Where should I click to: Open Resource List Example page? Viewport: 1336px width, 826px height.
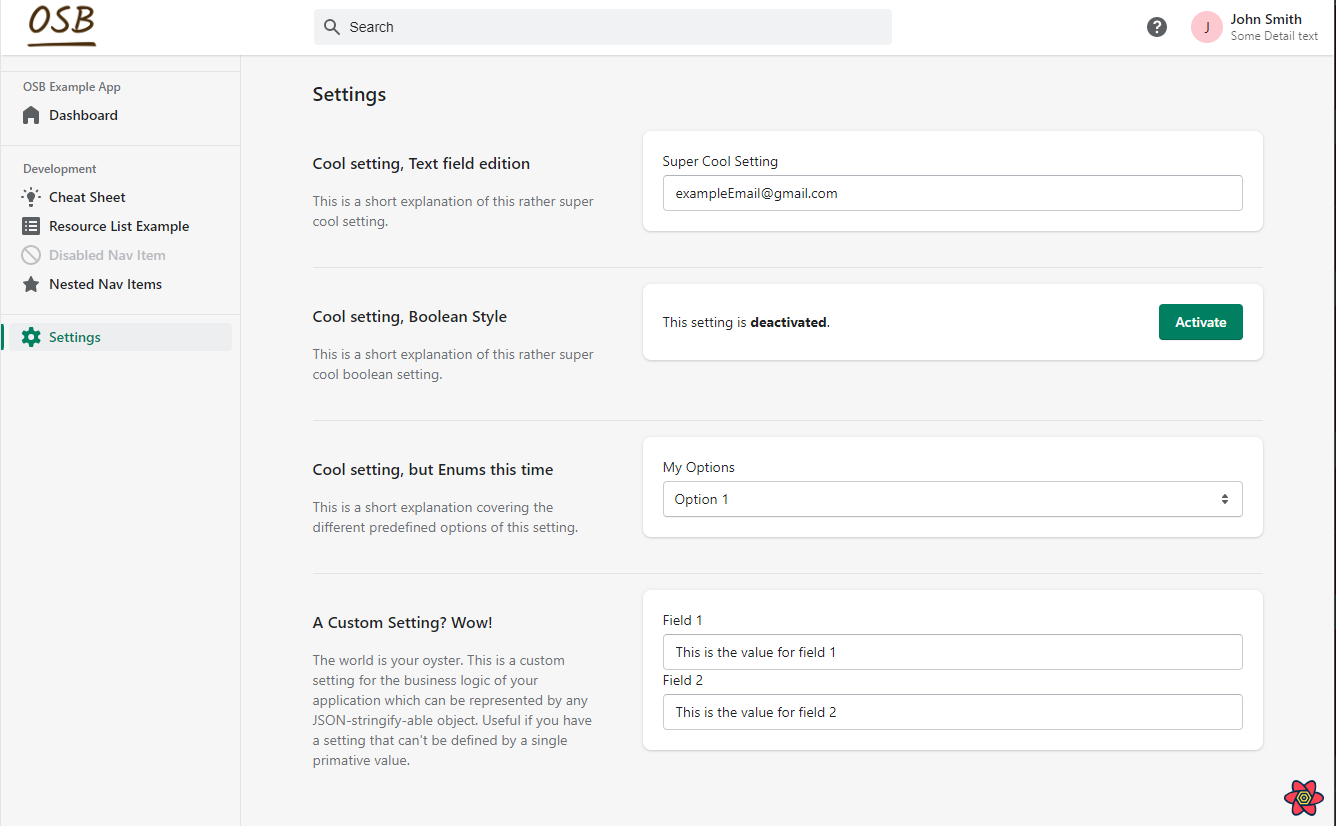120,226
